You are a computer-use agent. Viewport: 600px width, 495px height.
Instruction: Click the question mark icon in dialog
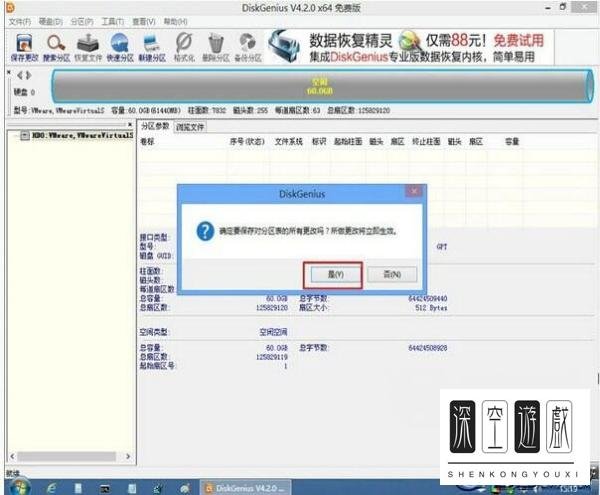[205, 231]
